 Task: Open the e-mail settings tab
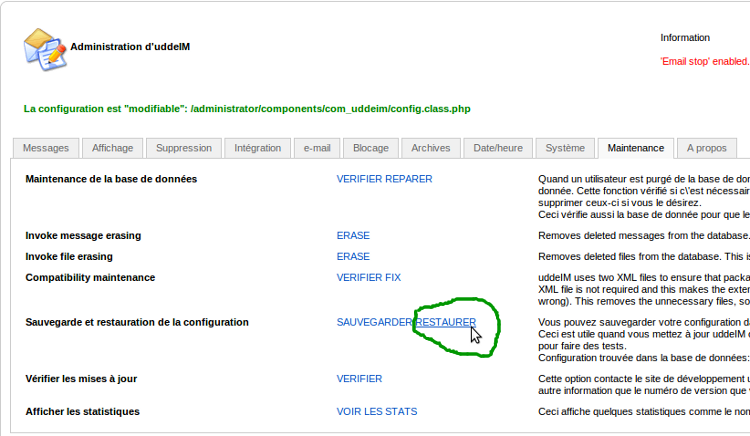(x=317, y=148)
